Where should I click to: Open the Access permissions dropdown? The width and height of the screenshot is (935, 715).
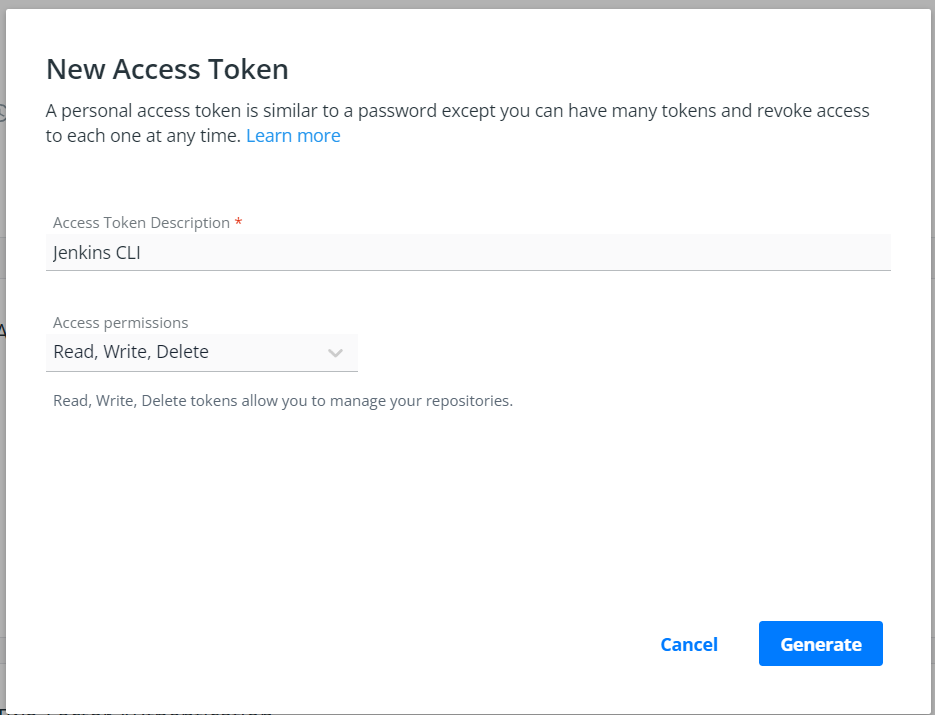click(202, 352)
